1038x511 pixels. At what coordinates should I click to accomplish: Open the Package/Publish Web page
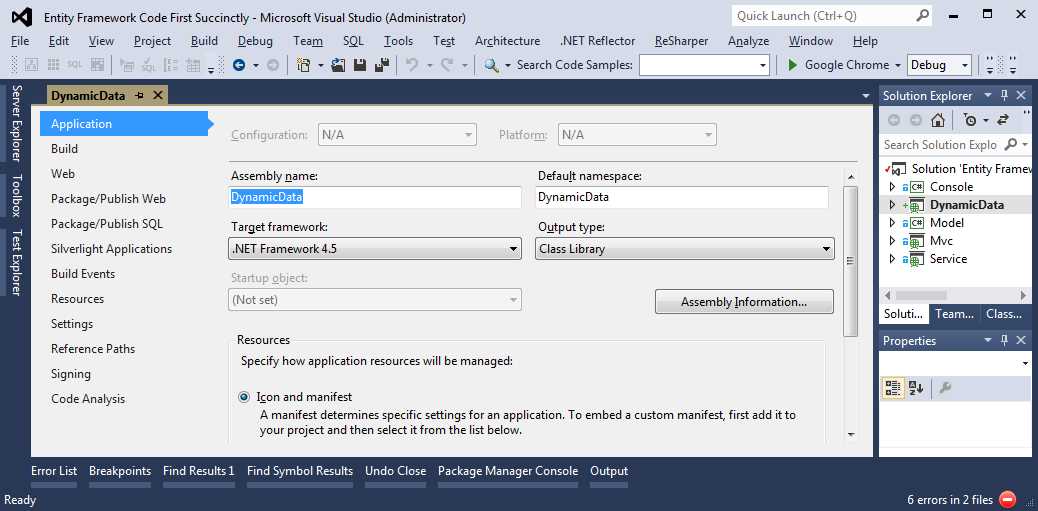coord(109,199)
